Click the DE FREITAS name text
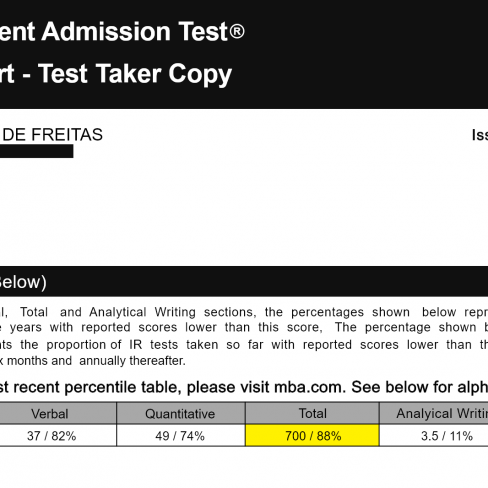 52,135
